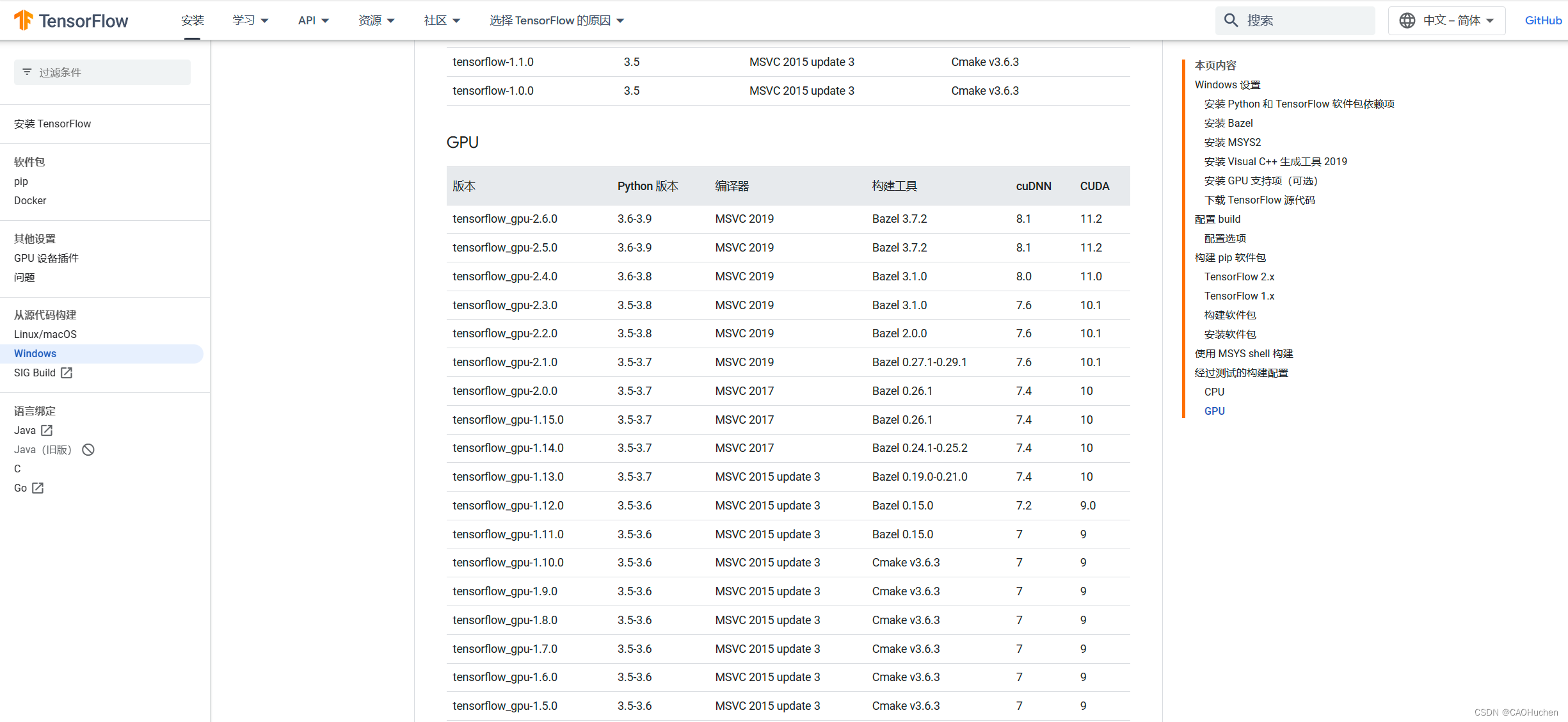Click tensorflow_gpu-1.13.0 table cell
The height and width of the screenshot is (722, 1568).
coord(508,477)
